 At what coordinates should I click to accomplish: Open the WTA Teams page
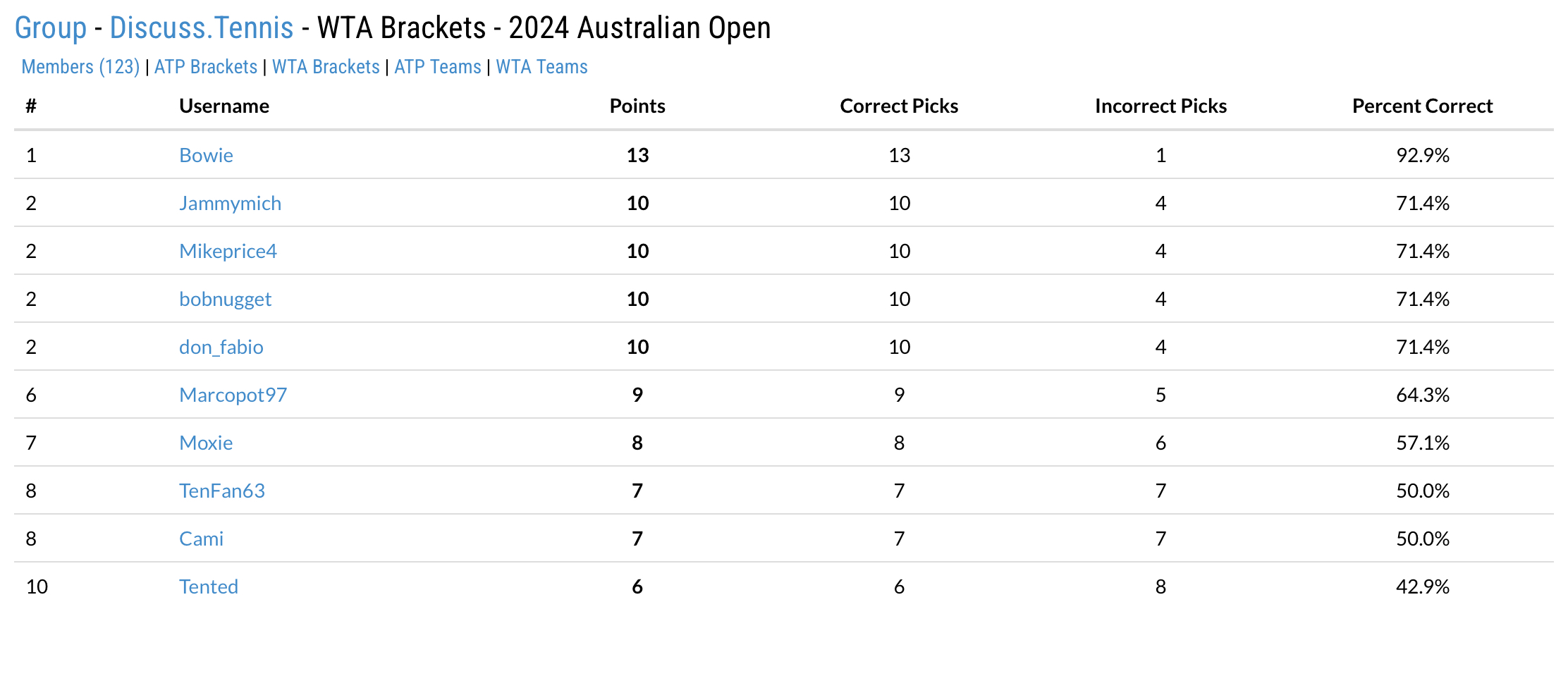click(541, 67)
